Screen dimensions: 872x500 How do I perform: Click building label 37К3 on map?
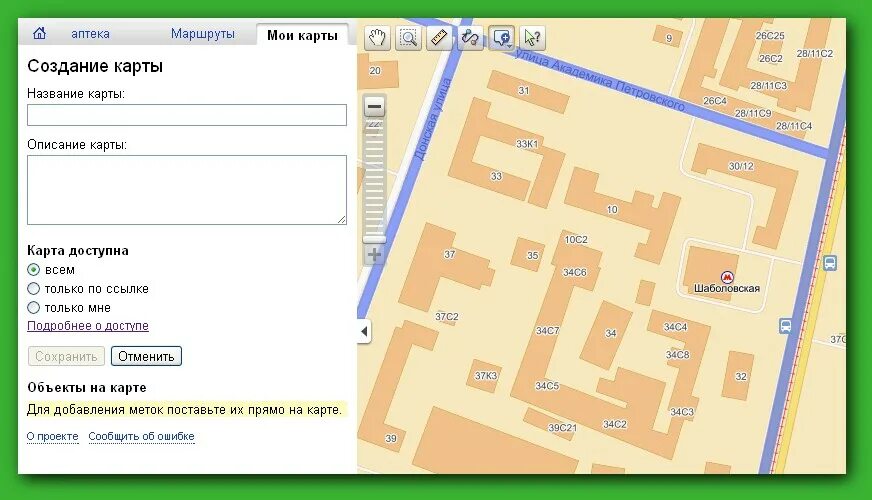(485, 376)
